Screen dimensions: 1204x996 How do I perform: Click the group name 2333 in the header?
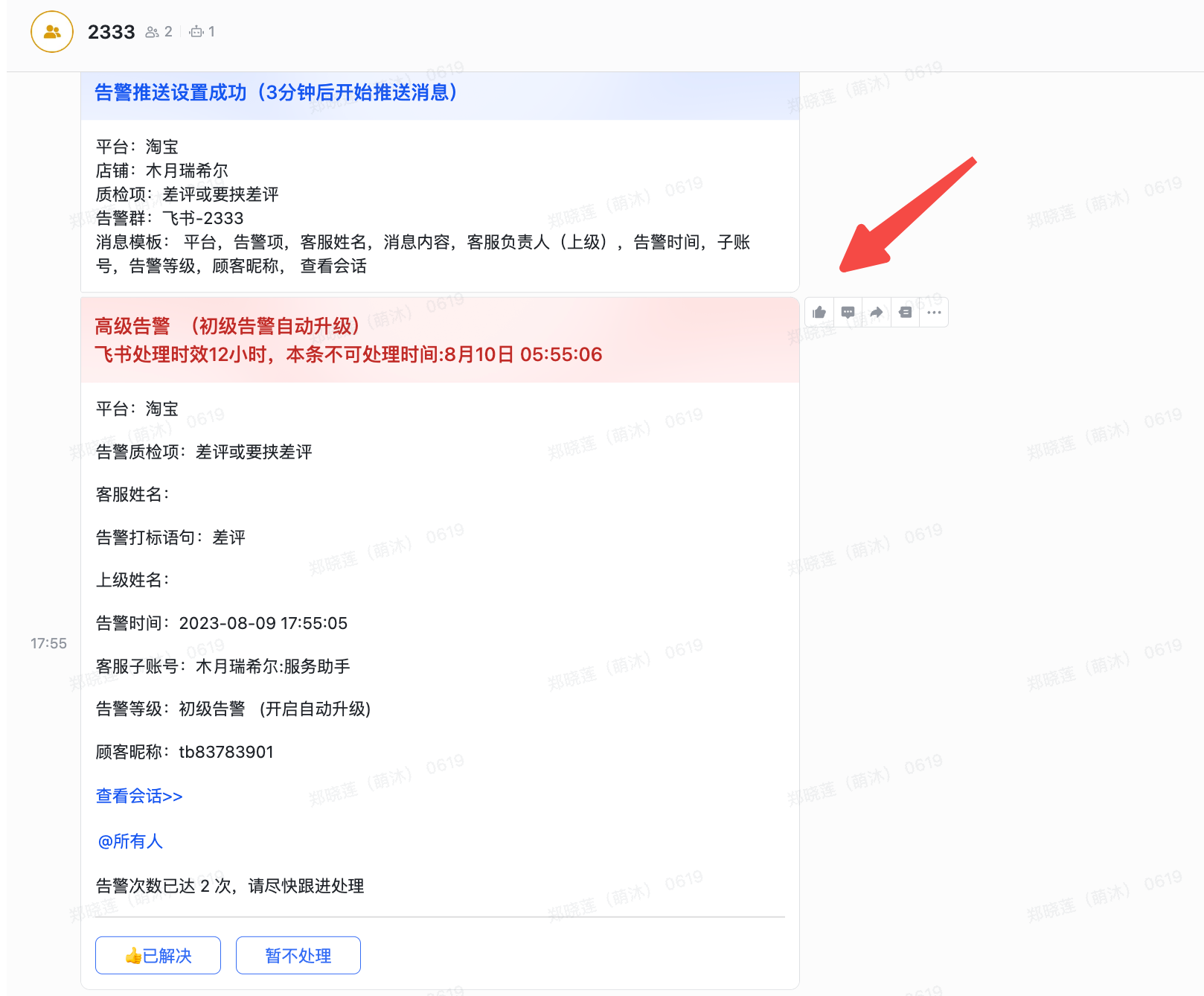click(112, 32)
